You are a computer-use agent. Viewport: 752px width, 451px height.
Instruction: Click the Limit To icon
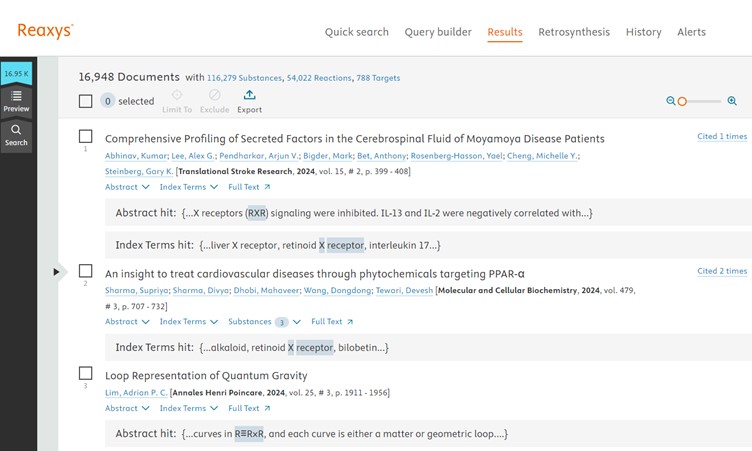[177, 95]
